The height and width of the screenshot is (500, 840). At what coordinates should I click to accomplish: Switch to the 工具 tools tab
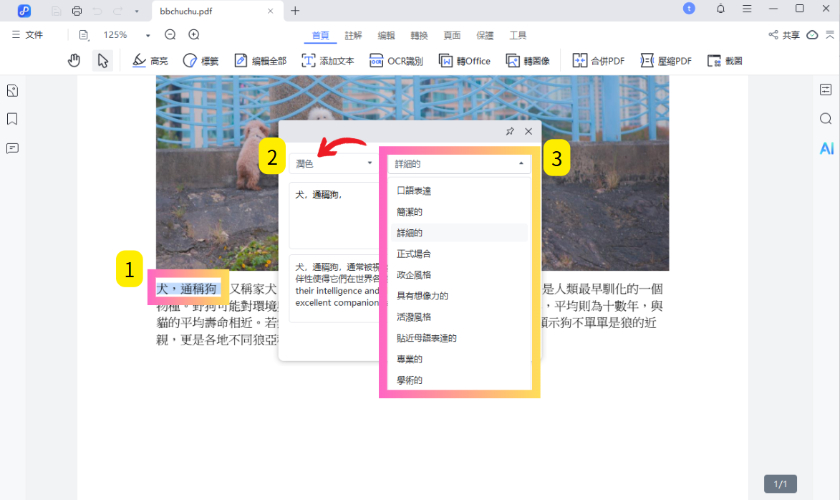pyautogui.click(x=518, y=35)
